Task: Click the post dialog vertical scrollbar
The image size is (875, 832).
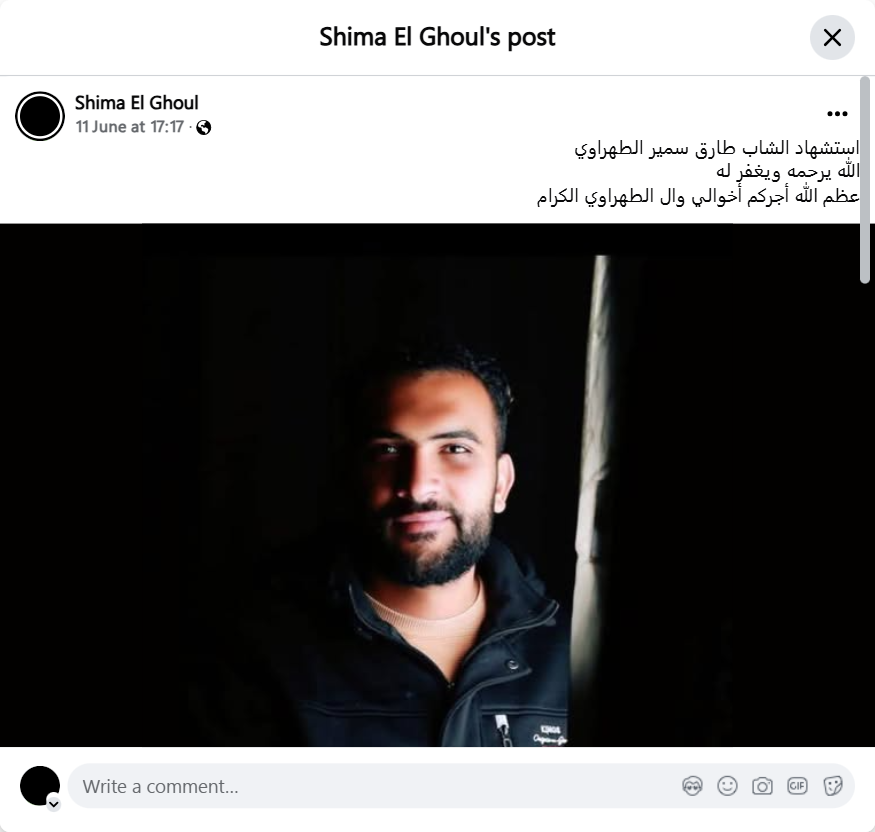Action: tap(865, 180)
